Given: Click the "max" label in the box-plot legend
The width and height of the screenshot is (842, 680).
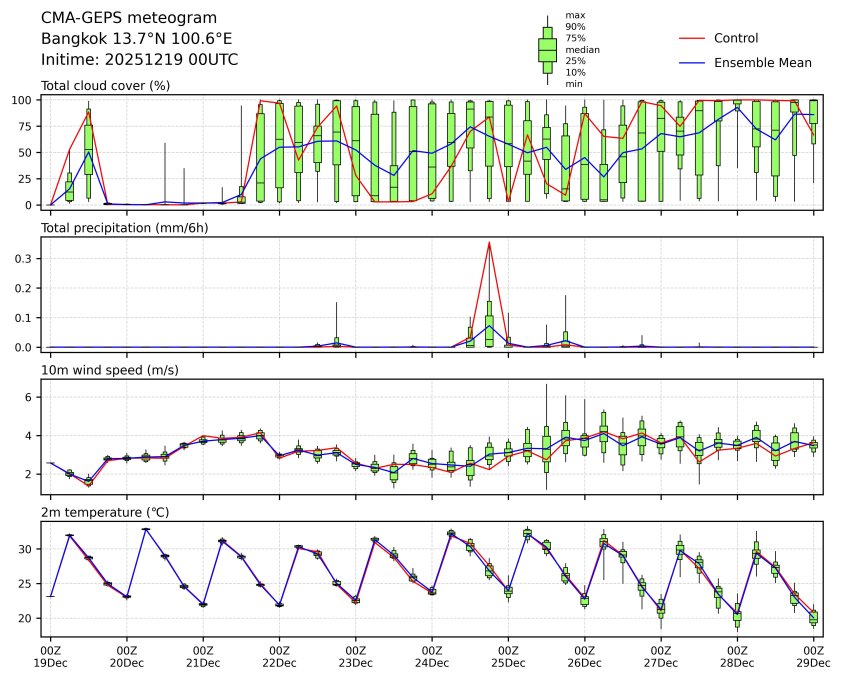Looking at the screenshot, I should click(x=574, y=15).
